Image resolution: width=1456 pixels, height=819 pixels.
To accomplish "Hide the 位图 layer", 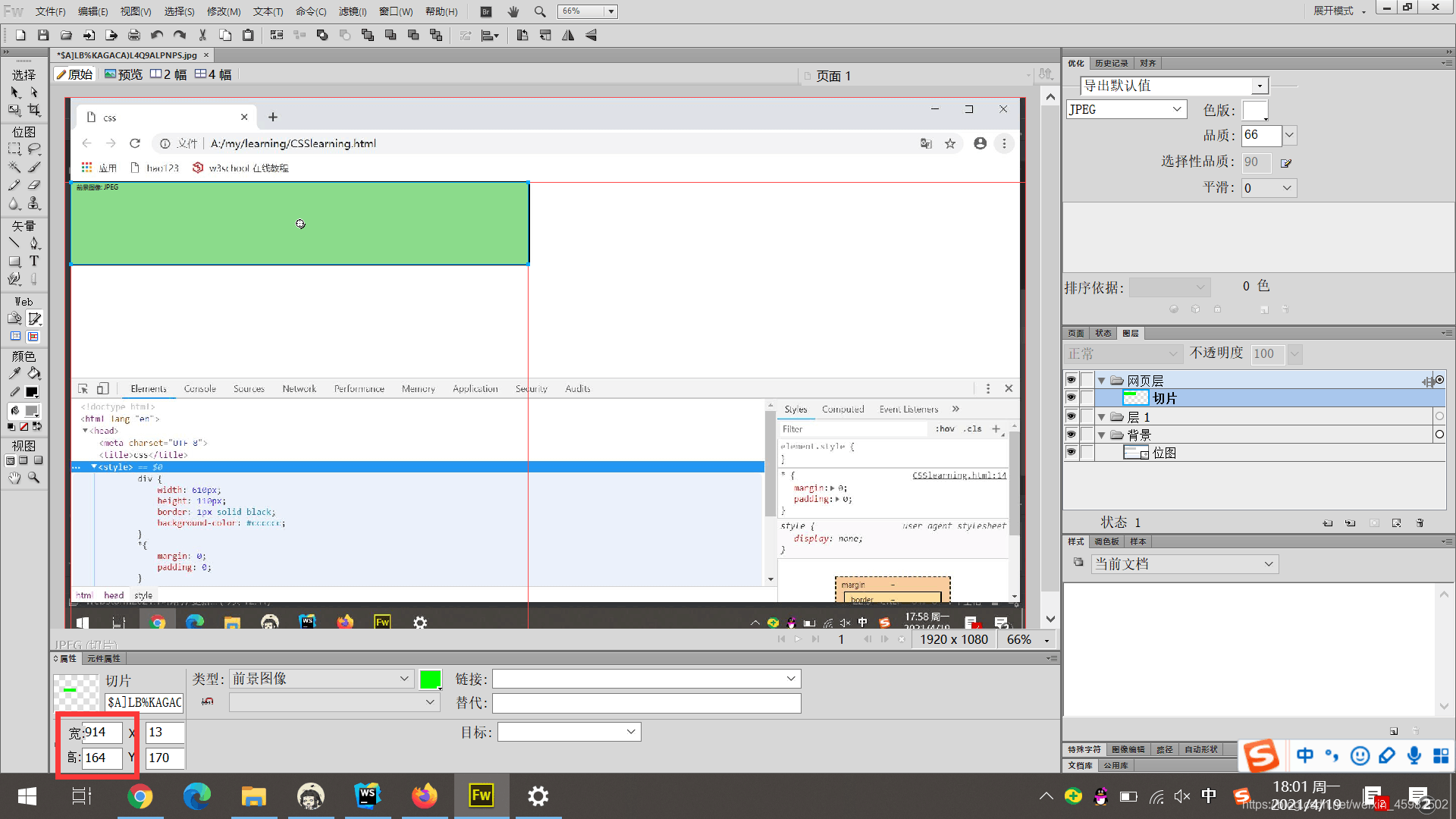I will [1071, 452].
